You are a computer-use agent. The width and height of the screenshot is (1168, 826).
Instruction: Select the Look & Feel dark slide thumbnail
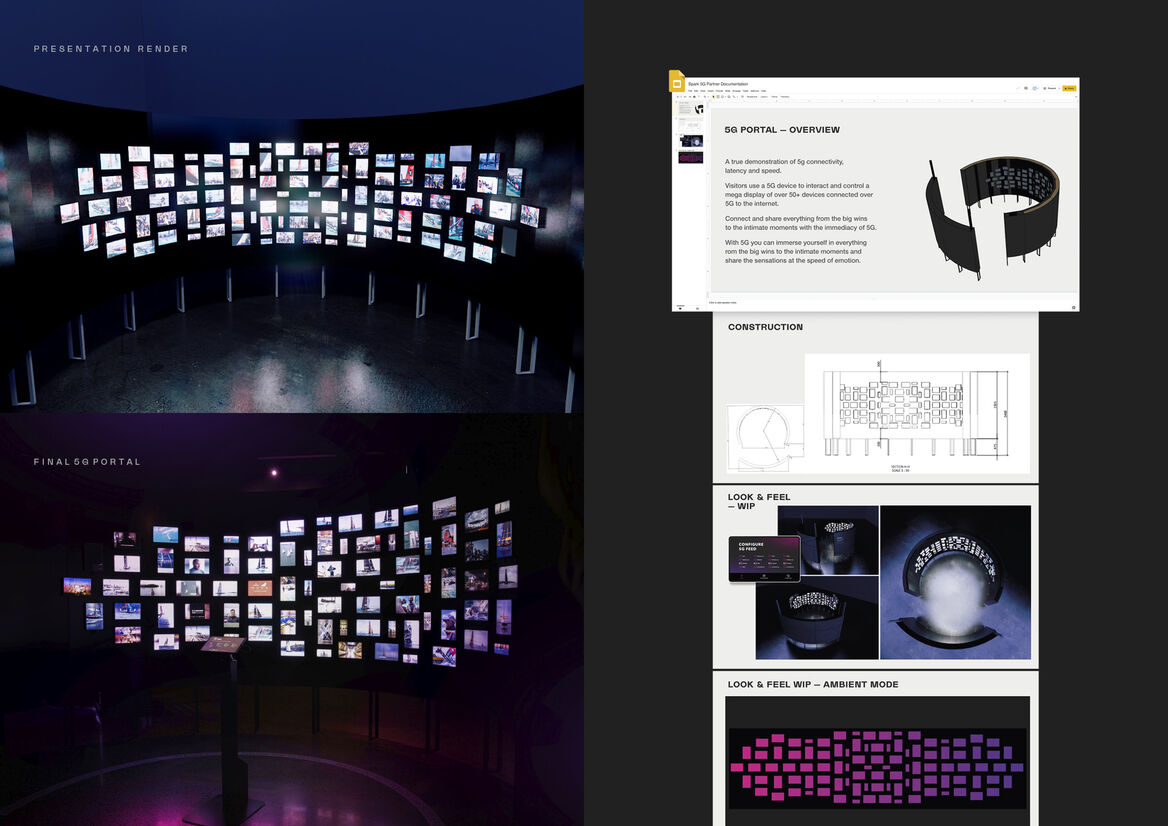click(x=692, y=141)
